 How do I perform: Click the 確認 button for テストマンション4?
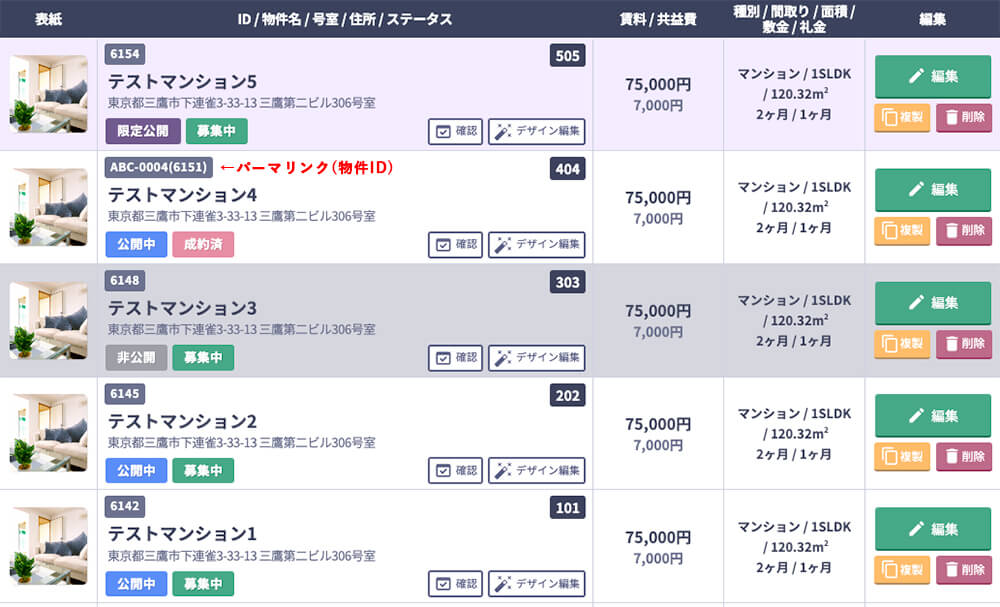tap(455, 244)
